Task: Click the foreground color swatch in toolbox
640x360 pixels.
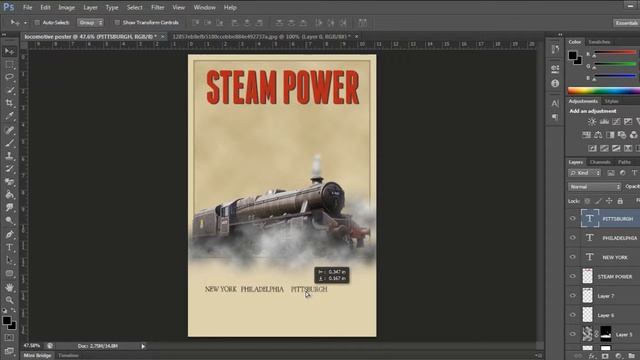Action: (7, 320)
